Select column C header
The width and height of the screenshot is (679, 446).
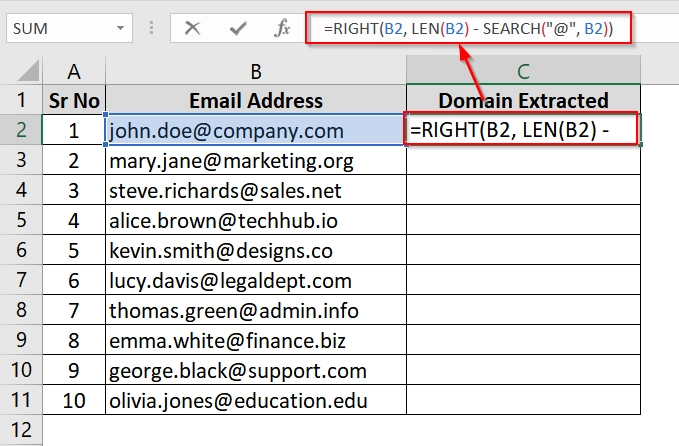[523, 71]
